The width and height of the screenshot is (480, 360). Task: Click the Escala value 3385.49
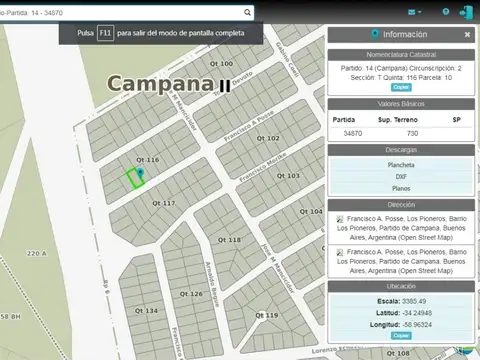click(x=414, y=301)
